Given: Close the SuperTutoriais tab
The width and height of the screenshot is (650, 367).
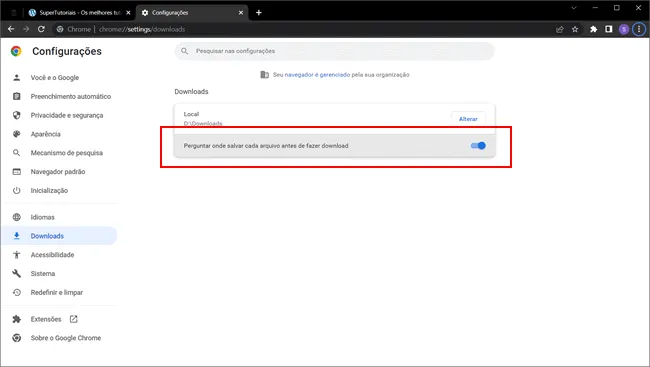Looking at the screenshot, I should pos(128,12).
